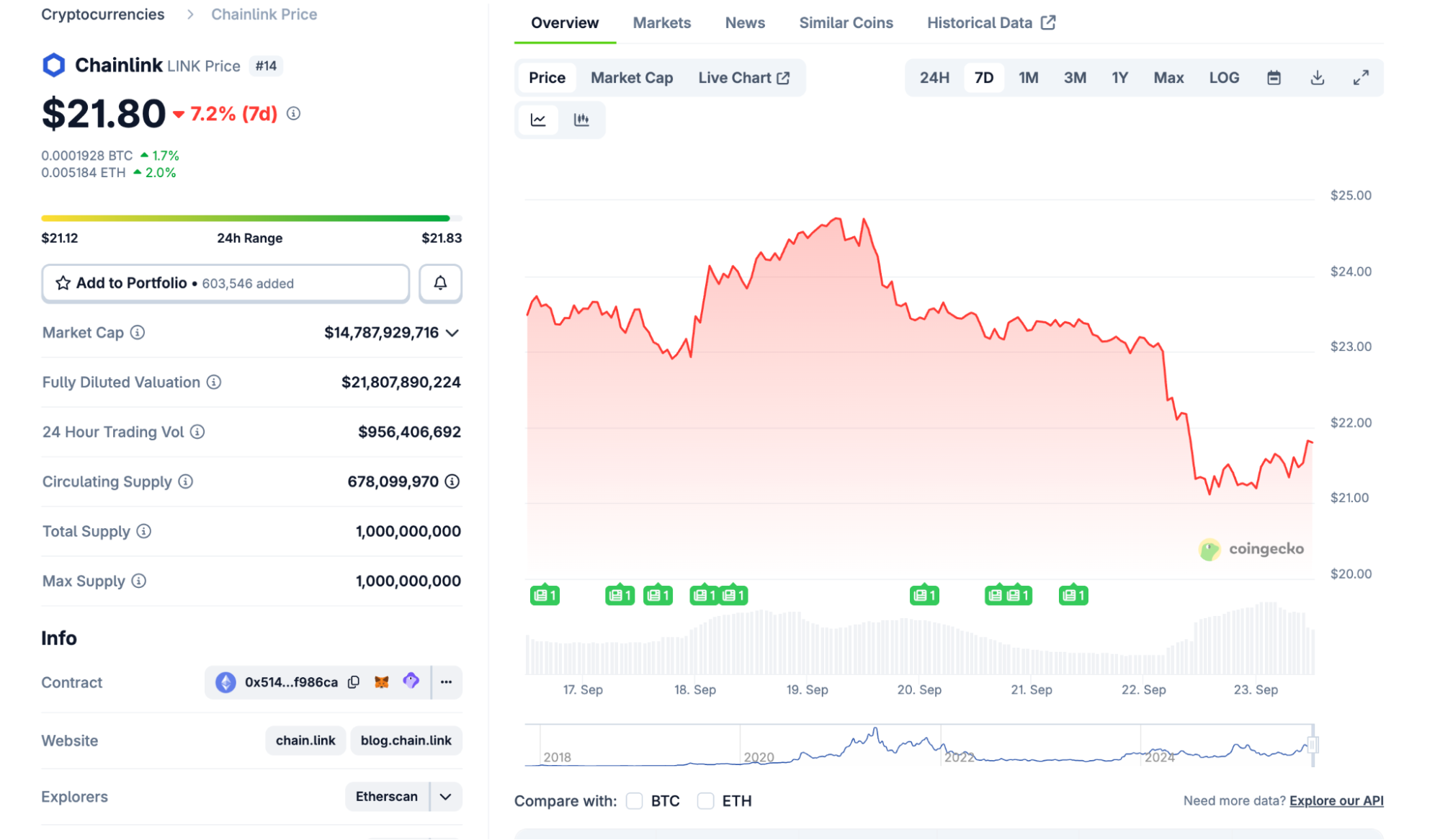Viewport: 1440px width, 840px height.
Task: Select the line chart view icon
Action: [x=538, y=120]
